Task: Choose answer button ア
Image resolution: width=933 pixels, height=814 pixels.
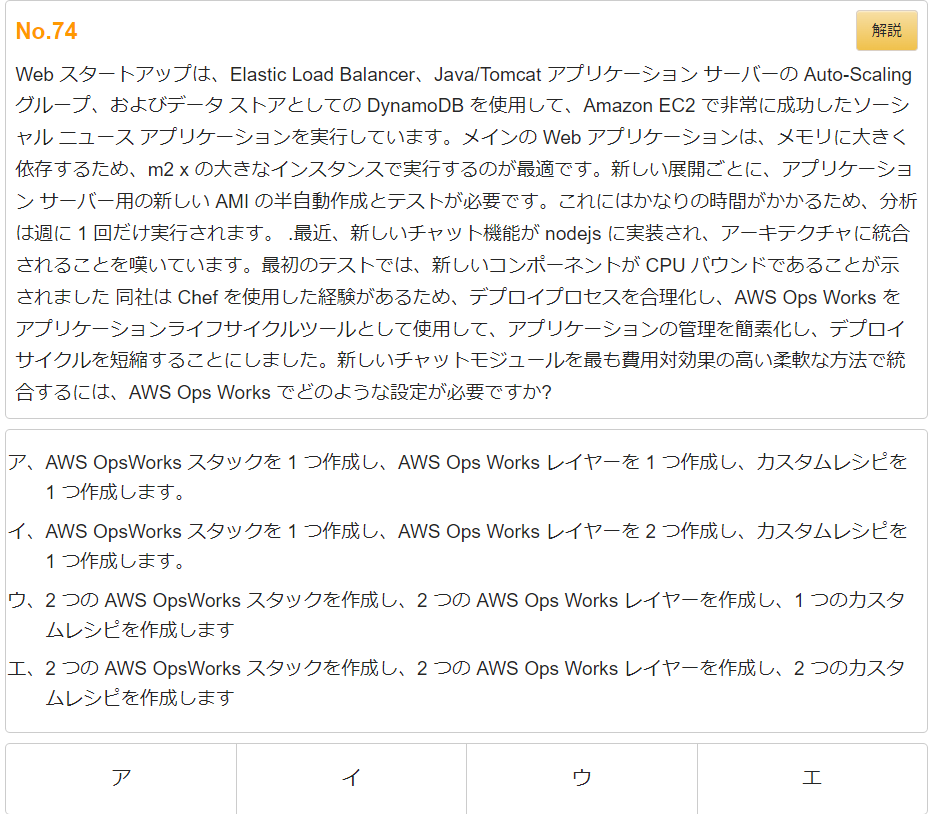Action: click(x=121, y=778)
